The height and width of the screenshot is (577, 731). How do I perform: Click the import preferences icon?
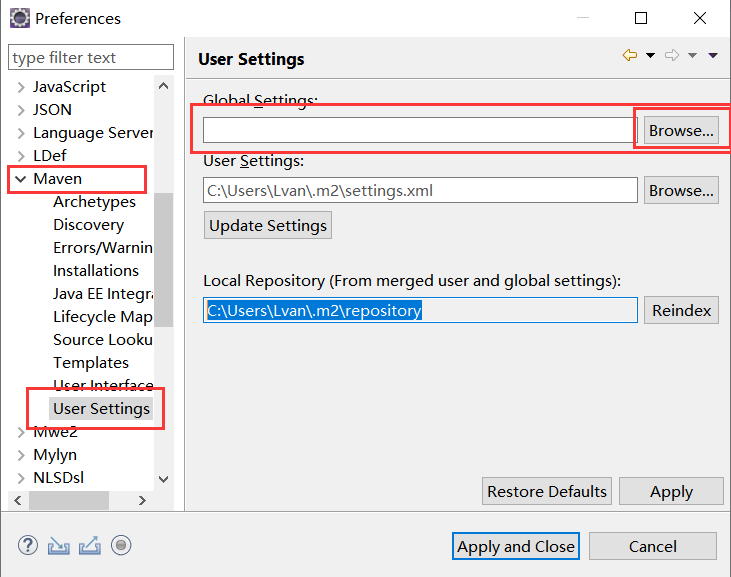click(x=59, y=546)
